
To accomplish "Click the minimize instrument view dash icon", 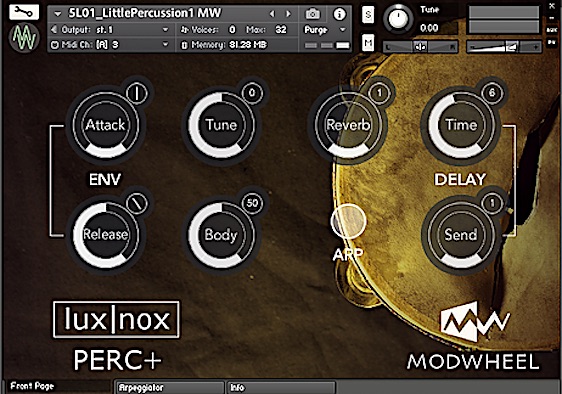I will (x=552, y=18).
